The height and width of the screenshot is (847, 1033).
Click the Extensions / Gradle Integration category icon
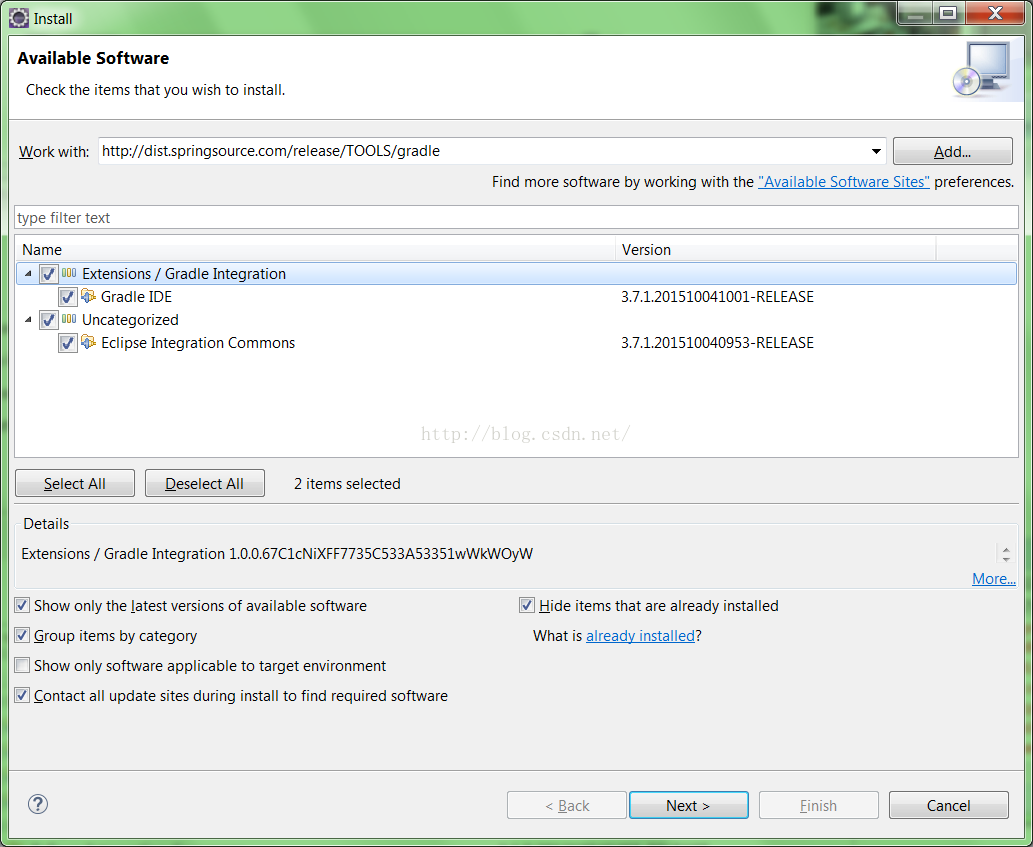pyautogui.click(x=69, y=273)
